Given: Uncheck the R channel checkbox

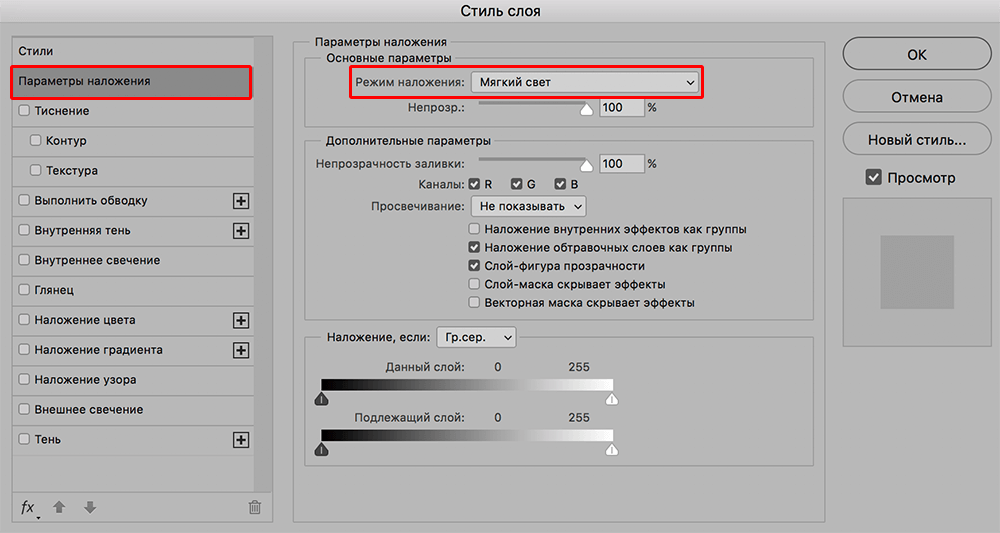Looking at the screenshot, I should (474, 184).
